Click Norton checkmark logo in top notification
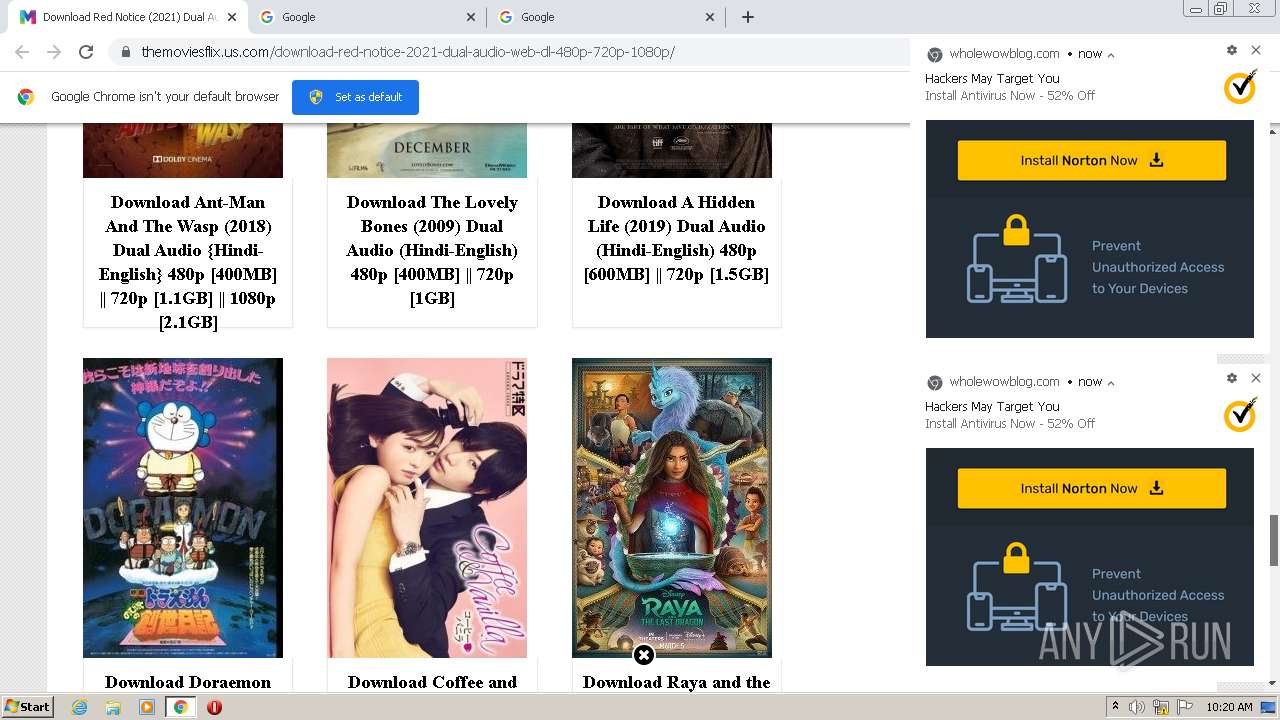Image resolution: width=1280 pixels, height=720 pixels. pyautogui.click(x=1240, y=87)
